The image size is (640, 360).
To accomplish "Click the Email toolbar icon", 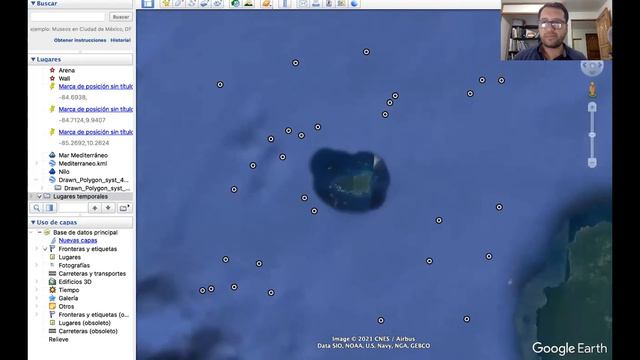I will [x=303, y=3].
